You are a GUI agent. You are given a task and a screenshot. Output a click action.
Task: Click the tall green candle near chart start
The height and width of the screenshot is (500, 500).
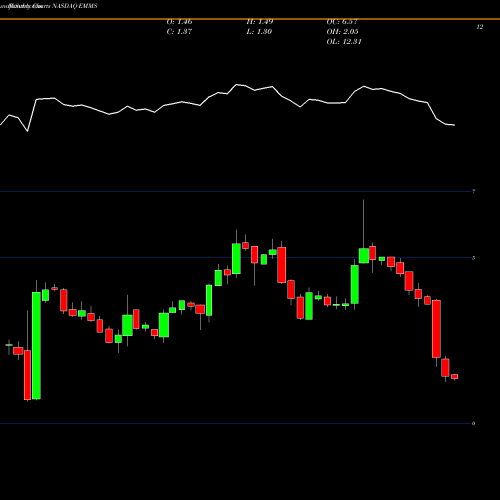[x=36, y=345]
